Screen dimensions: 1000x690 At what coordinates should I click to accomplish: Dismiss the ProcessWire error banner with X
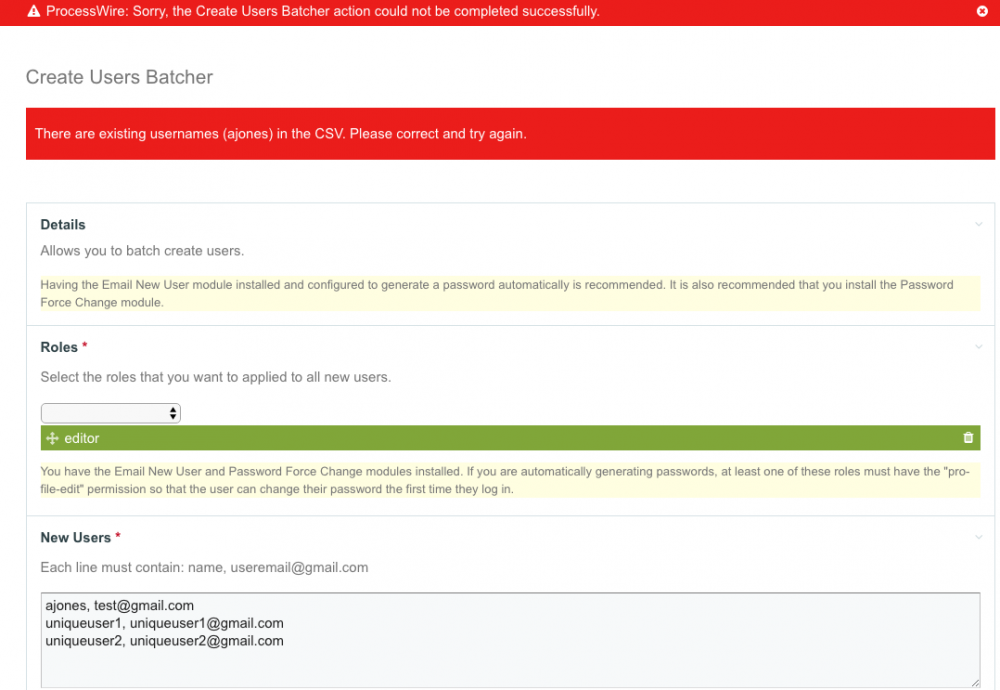coord(982,11)
